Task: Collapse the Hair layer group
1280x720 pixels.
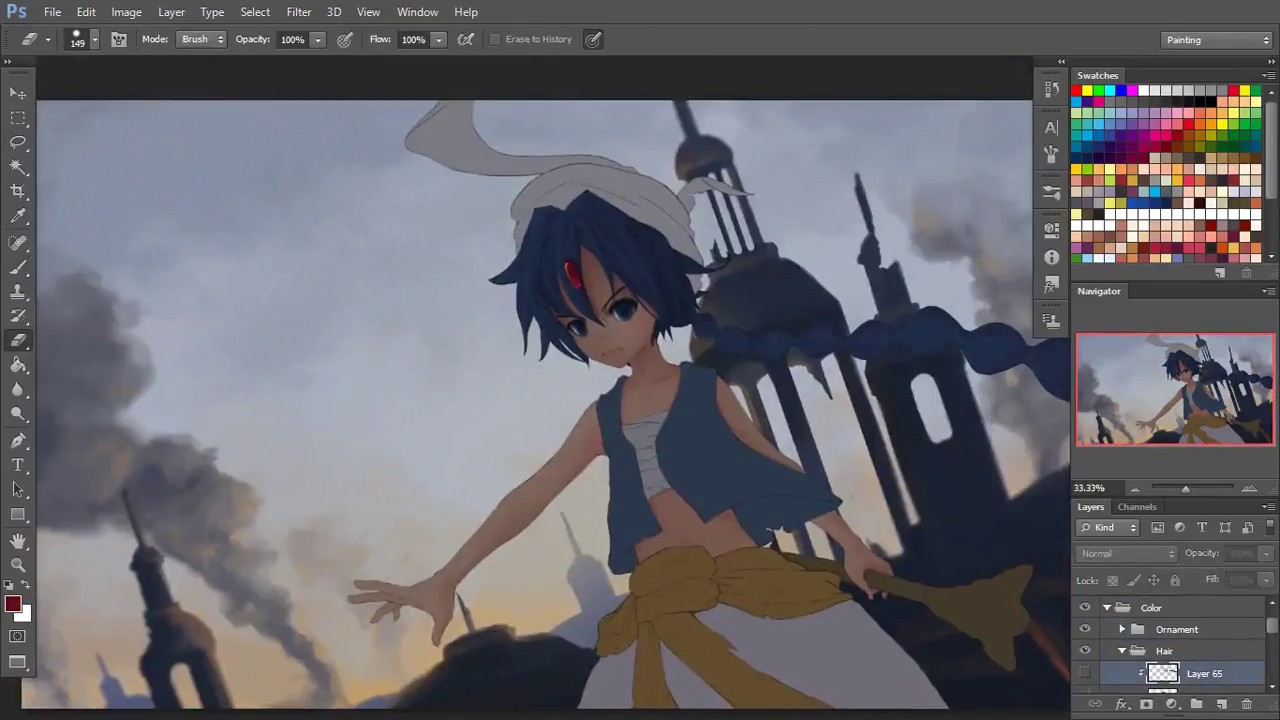Action: (x=1122, y=651)
